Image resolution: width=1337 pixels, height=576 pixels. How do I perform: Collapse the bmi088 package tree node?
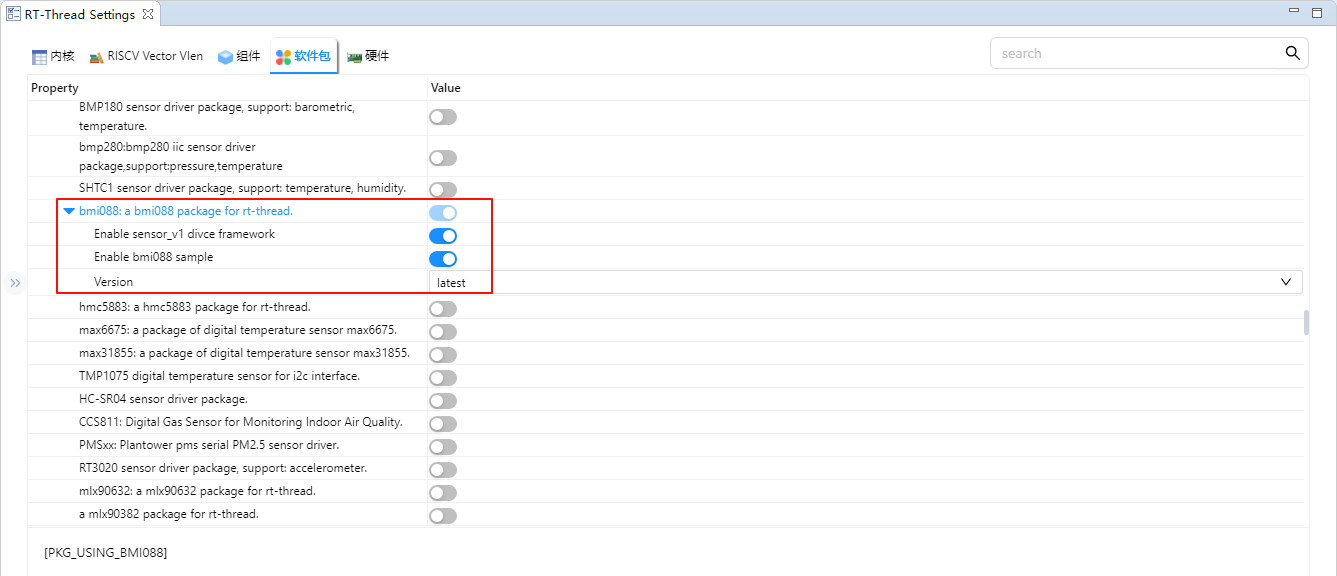coord(69,211)
